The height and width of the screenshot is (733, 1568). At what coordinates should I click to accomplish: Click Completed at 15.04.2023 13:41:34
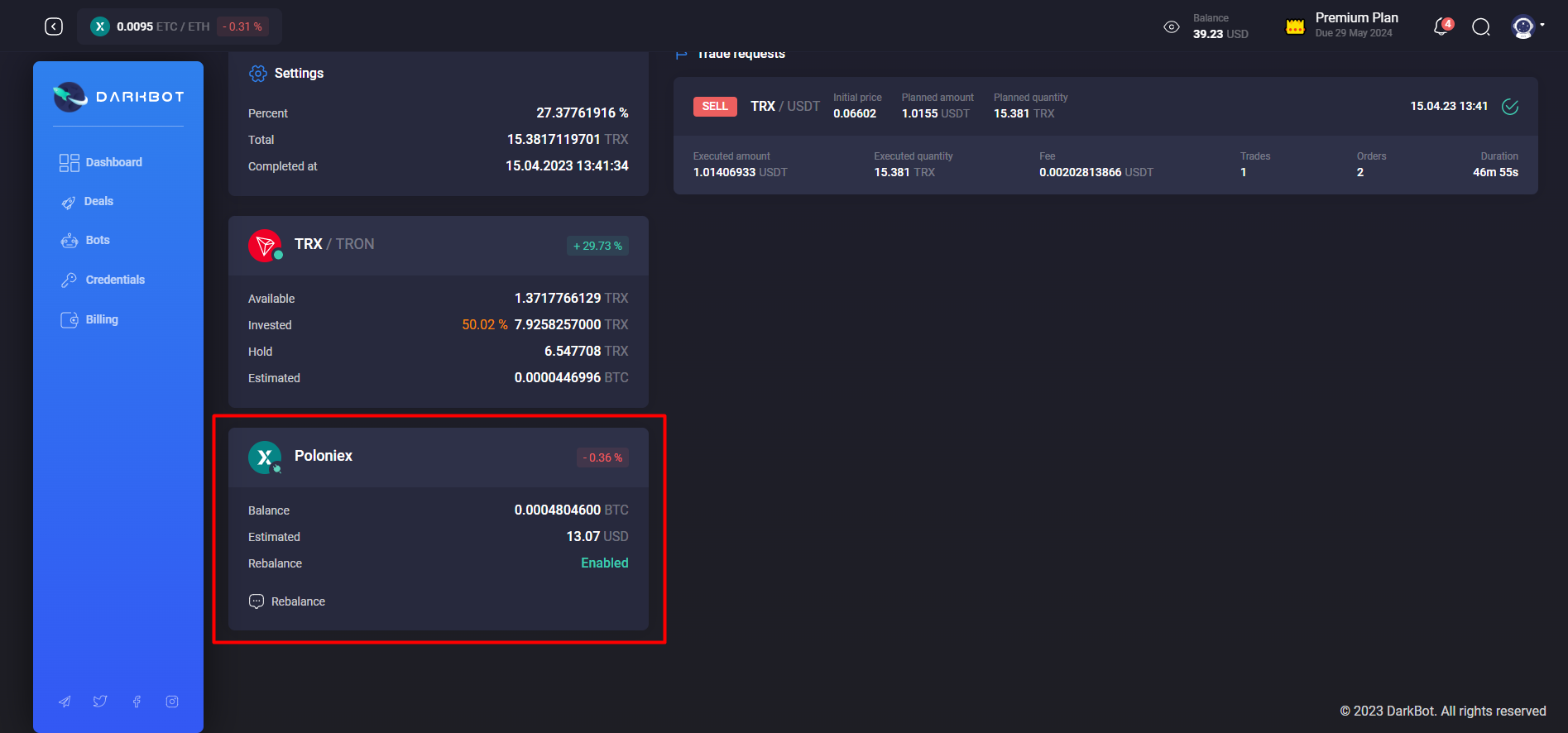point(567,165)
